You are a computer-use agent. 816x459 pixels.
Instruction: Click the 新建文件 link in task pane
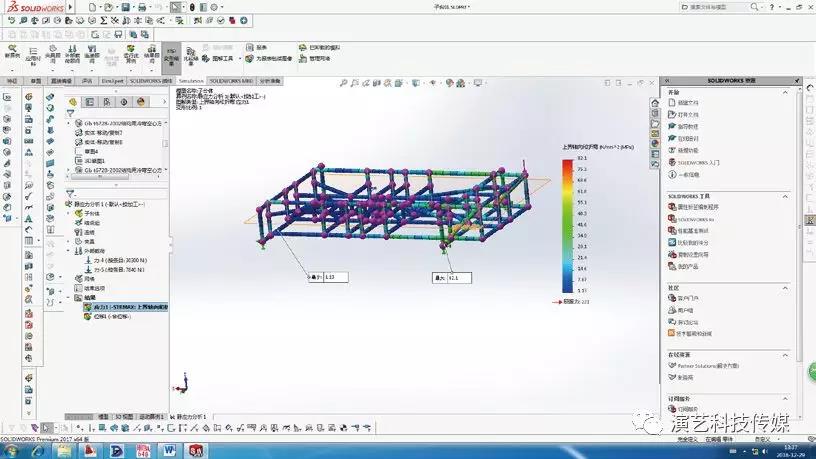tap(683, 103)
